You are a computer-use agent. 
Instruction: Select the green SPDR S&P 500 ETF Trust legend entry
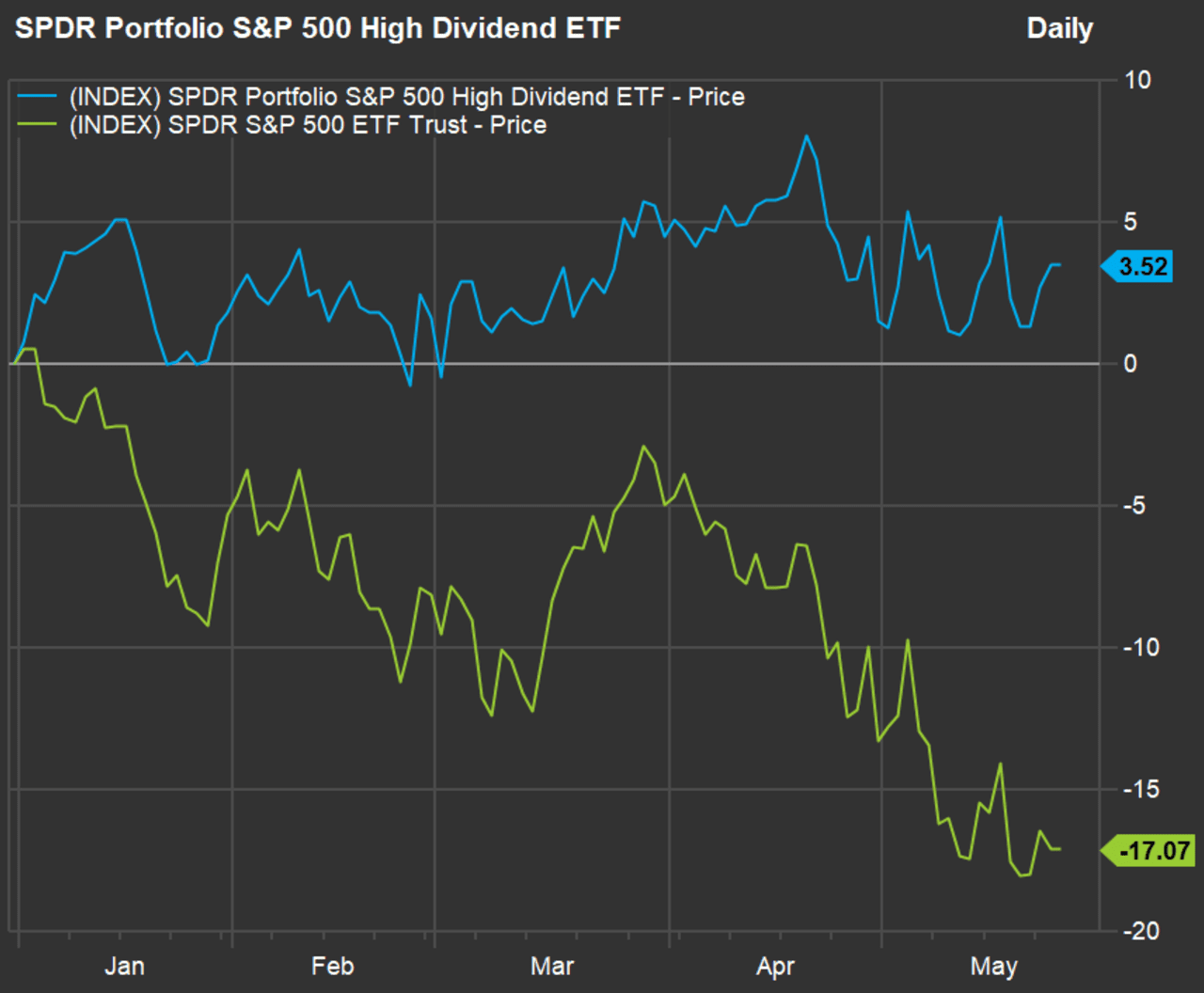282,125
